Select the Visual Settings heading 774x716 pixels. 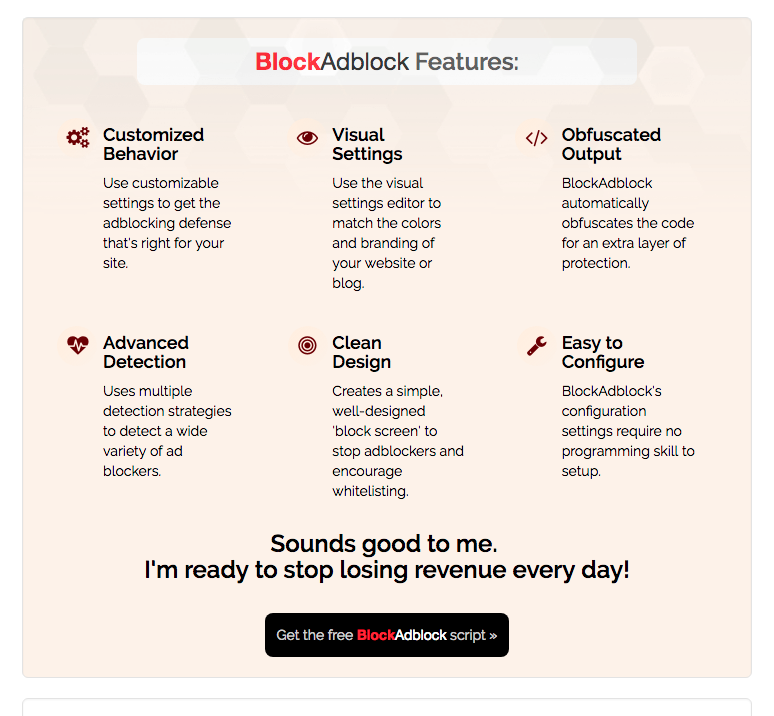click(367, 144)
